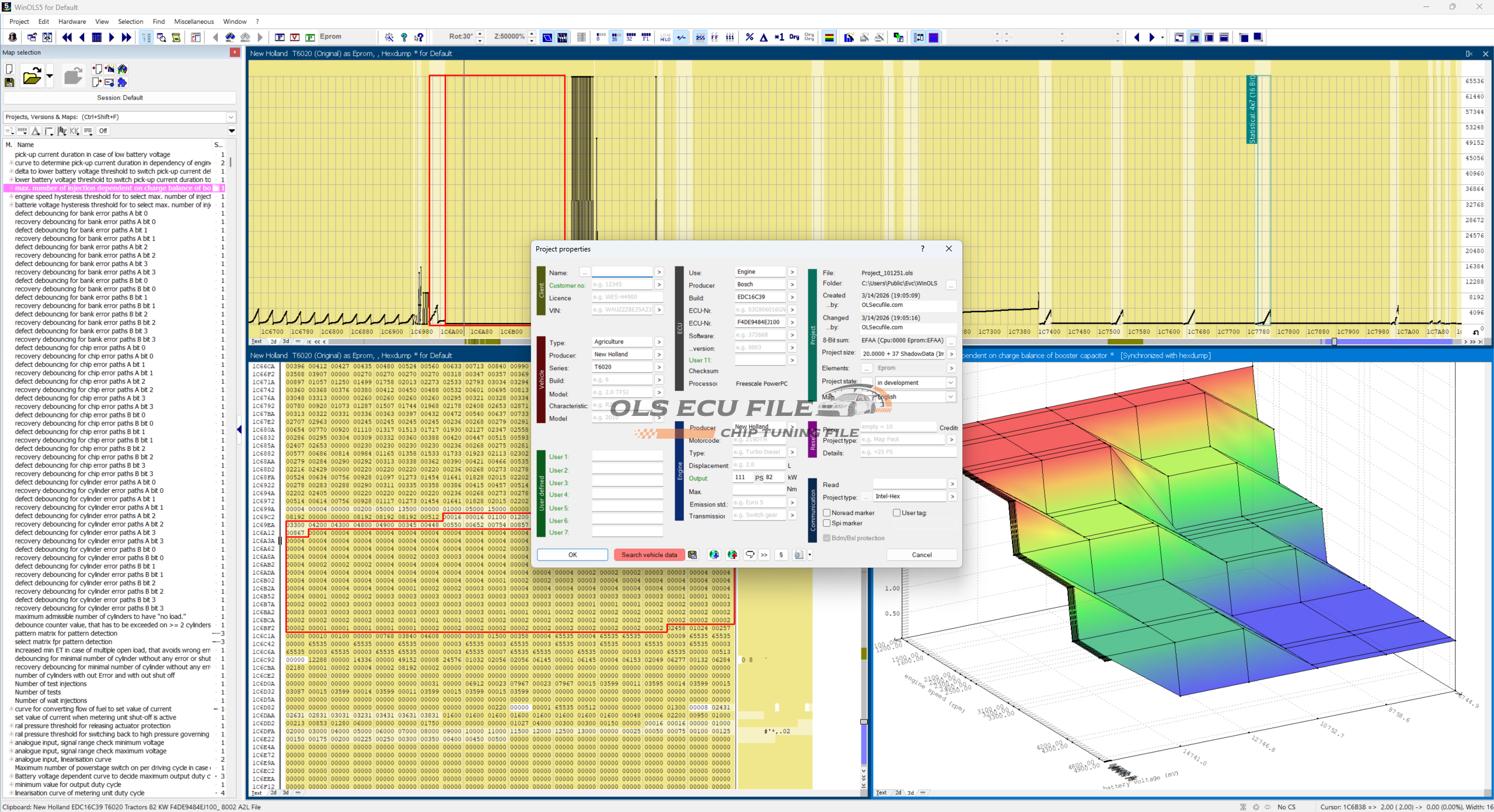Open the Miscellaneous menu

194,22
